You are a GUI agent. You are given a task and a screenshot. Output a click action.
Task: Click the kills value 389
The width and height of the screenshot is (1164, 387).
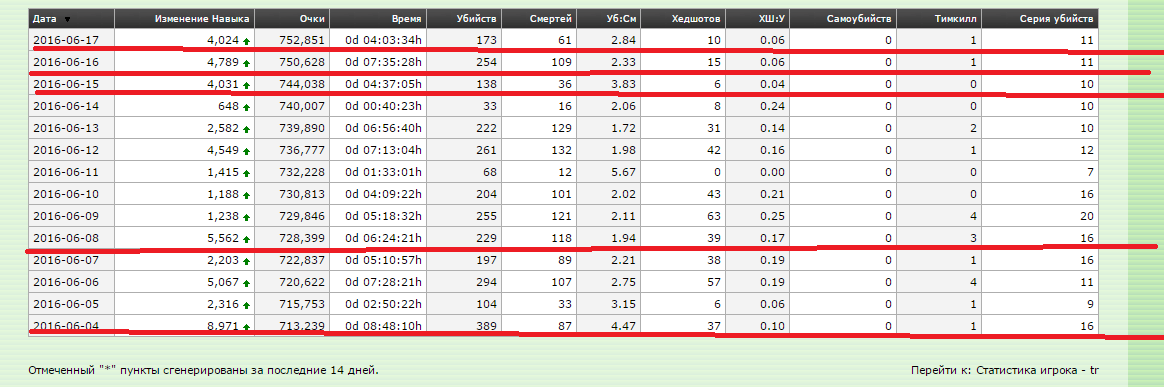[x=486, y=327]
